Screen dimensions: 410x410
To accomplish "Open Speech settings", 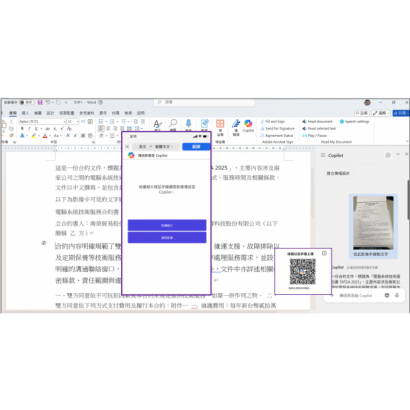I will point(354,122).
